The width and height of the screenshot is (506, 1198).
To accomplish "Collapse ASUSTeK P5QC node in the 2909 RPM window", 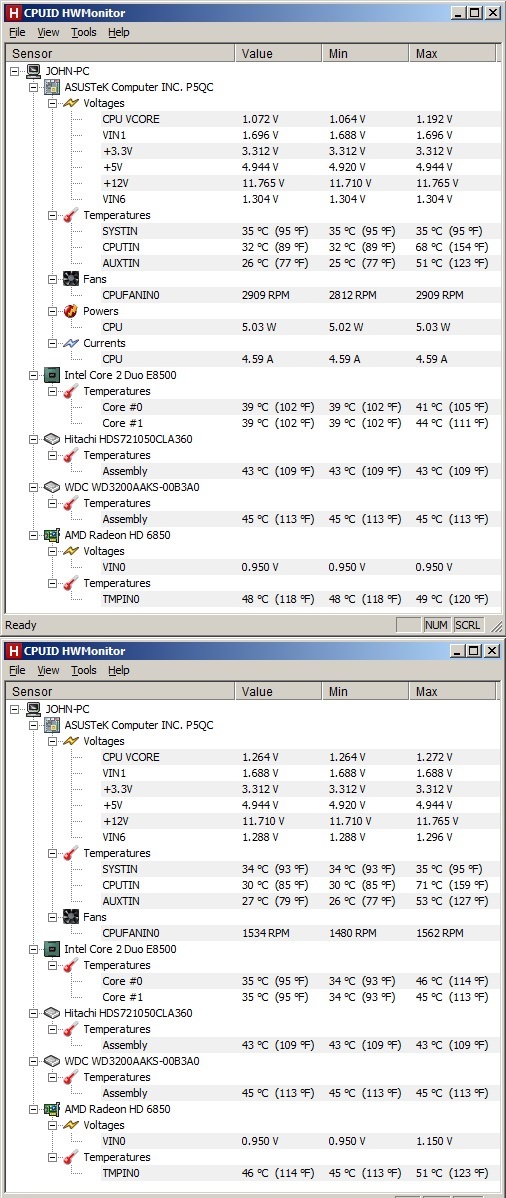I will 34,87.
